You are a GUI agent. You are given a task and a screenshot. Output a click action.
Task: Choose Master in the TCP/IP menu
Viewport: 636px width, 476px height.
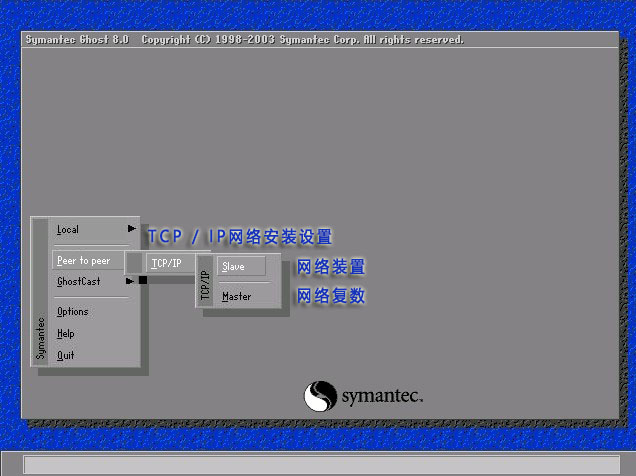[236, 296]
